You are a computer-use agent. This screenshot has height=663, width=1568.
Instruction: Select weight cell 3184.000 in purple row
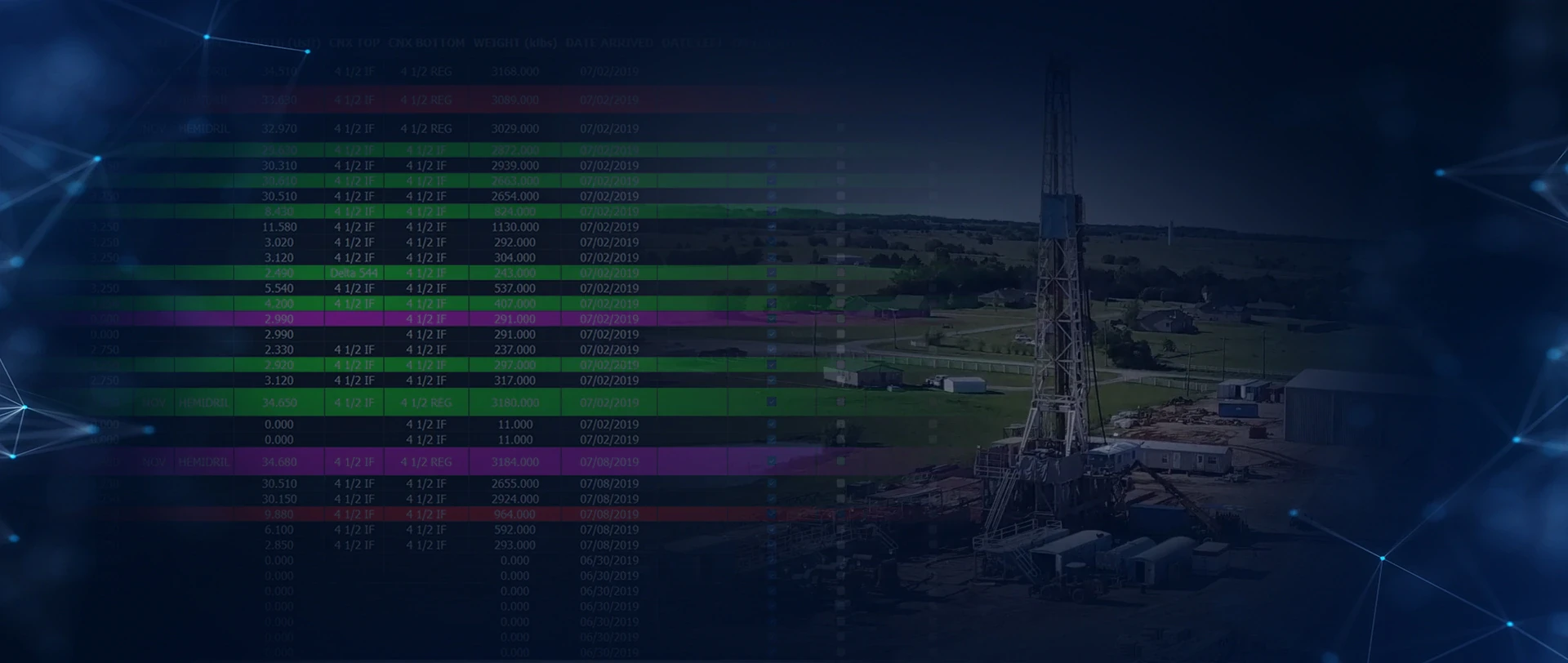point(514,462)
